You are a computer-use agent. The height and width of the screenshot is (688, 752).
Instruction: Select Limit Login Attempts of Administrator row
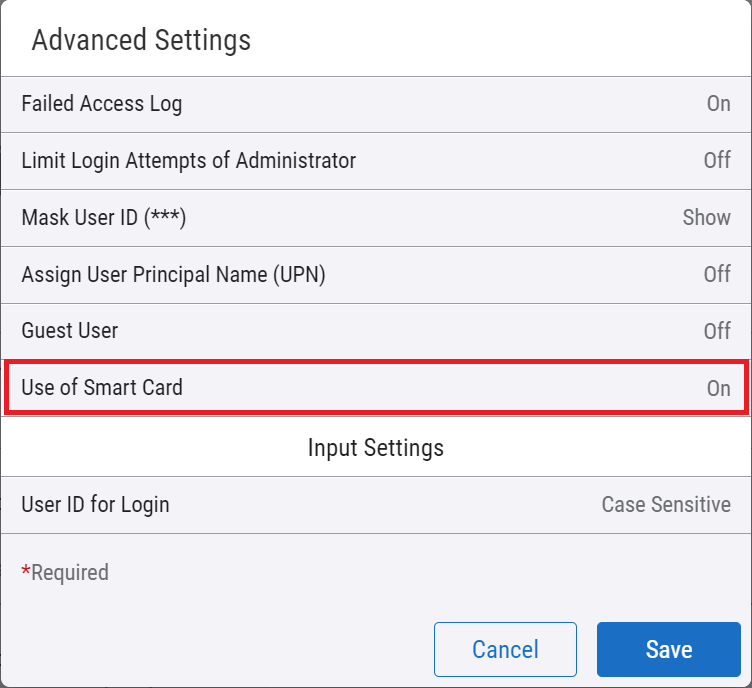[188, 161]
